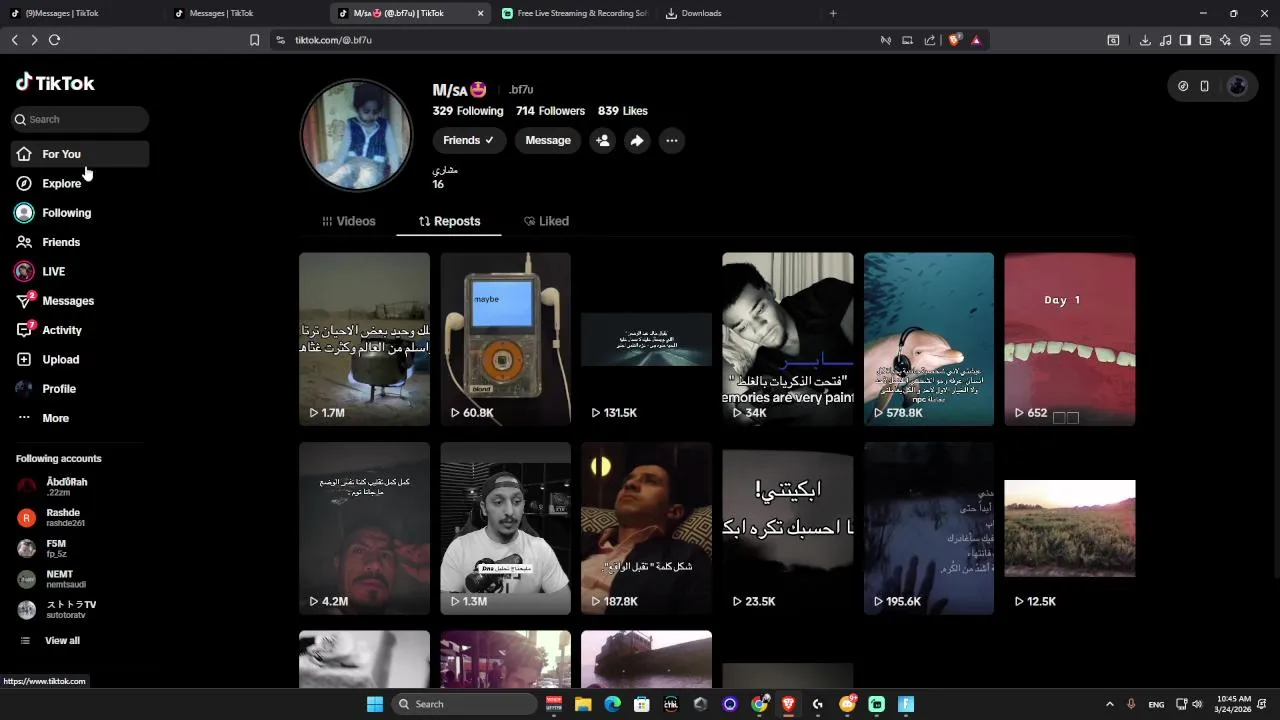
Task: Go back in browser history
Action: click(14, 40)
